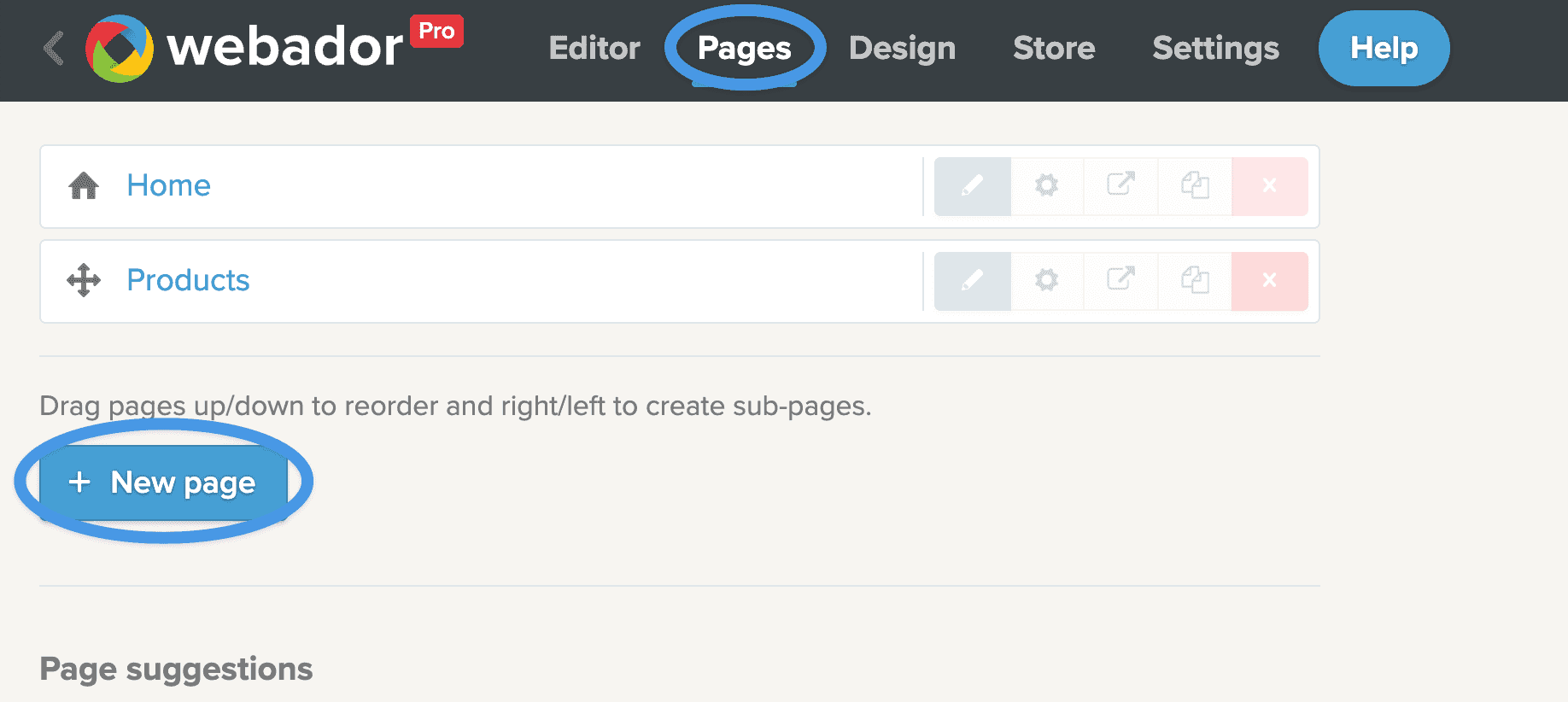Viewport: 1568px width, 702px height.
Task: Go to the Design tab
Action: click(902, 48)
